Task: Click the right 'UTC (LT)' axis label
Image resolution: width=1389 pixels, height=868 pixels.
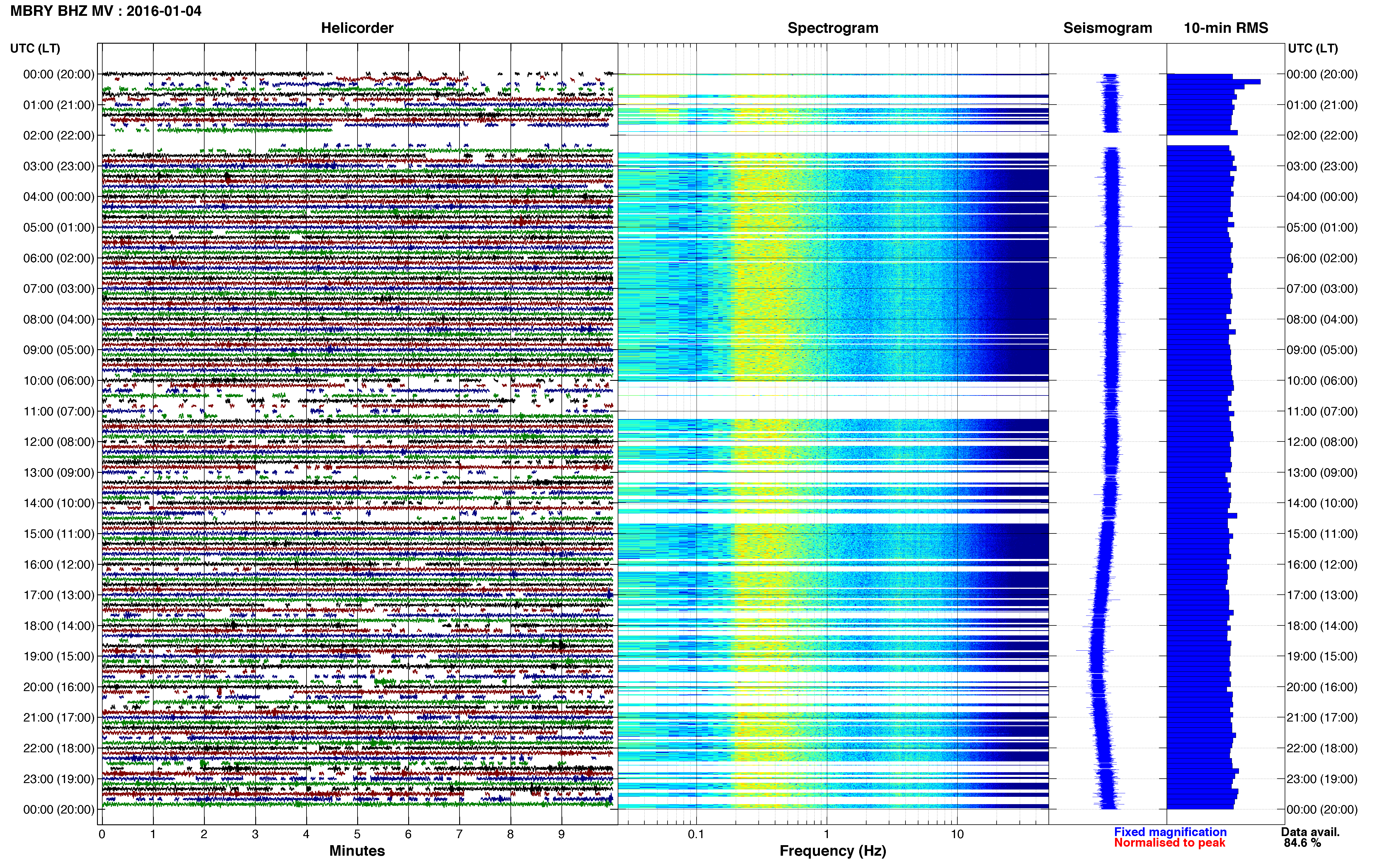Action: (x=1313, y=48)
